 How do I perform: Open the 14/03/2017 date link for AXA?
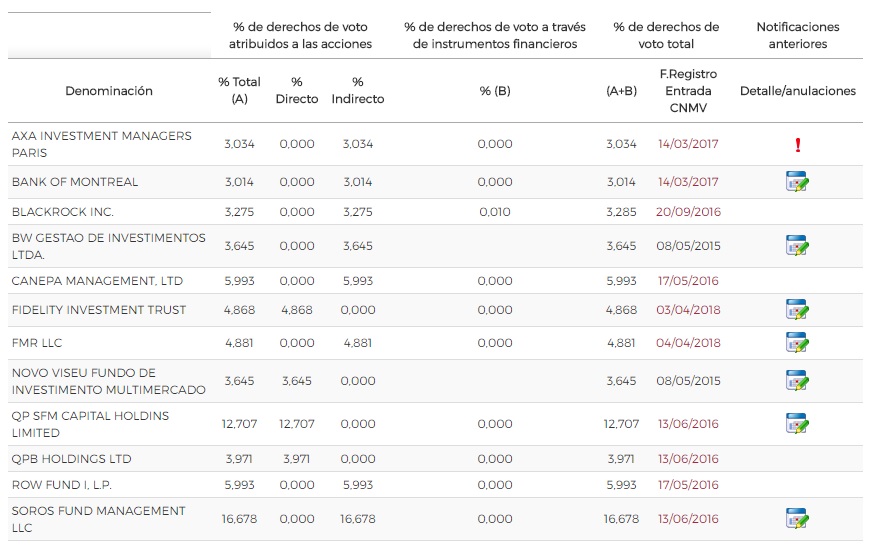click(x=688, y=144)
